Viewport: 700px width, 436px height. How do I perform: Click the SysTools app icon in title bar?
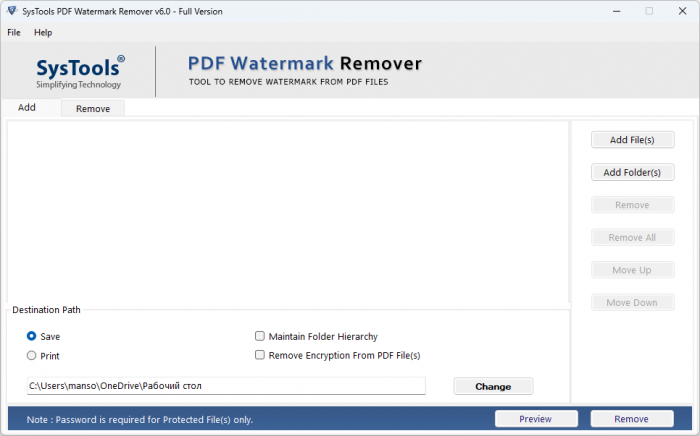point(12,11)
